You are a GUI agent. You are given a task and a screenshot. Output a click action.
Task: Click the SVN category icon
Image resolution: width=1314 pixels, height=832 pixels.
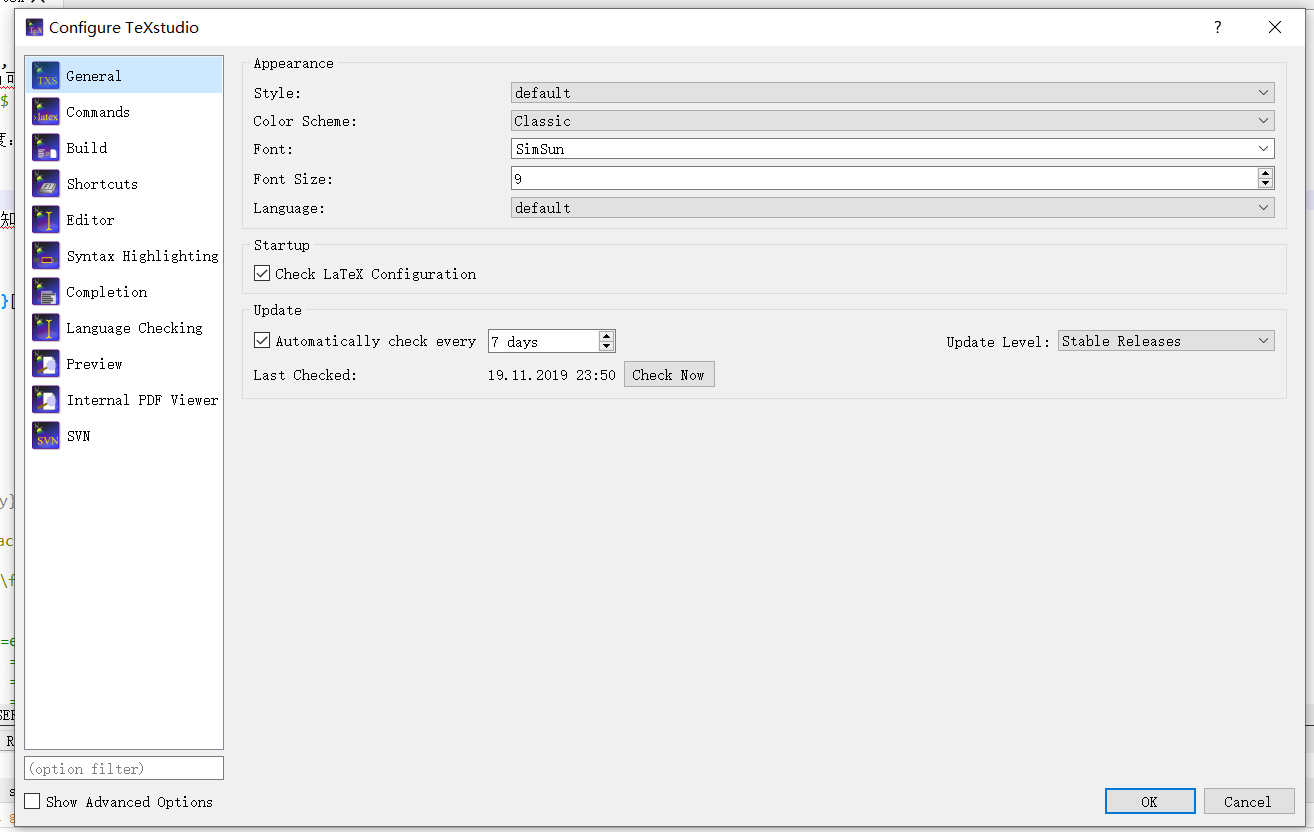tap(46, 436)
